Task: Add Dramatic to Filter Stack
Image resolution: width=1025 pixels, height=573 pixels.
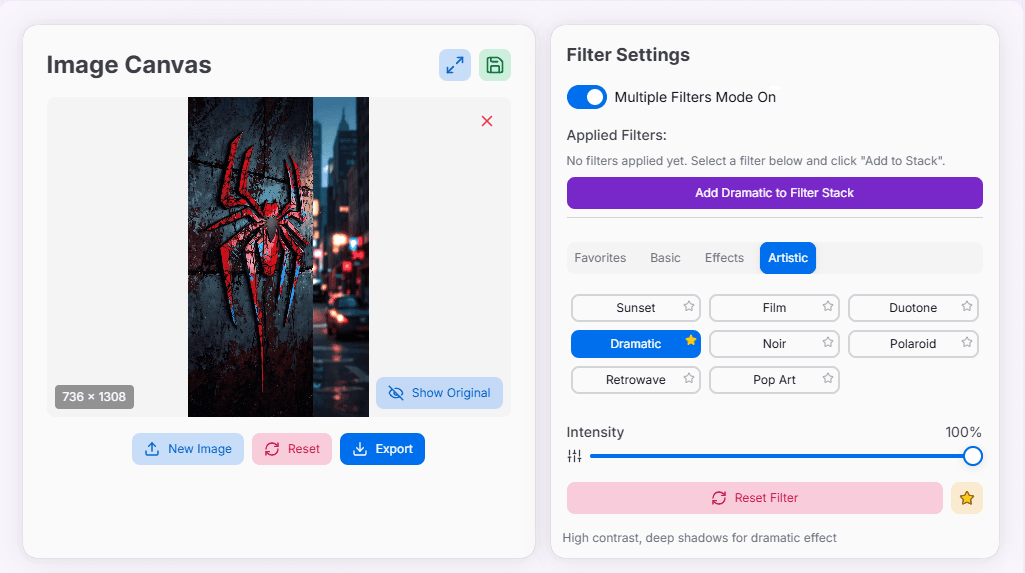Action: pos(775,193)
